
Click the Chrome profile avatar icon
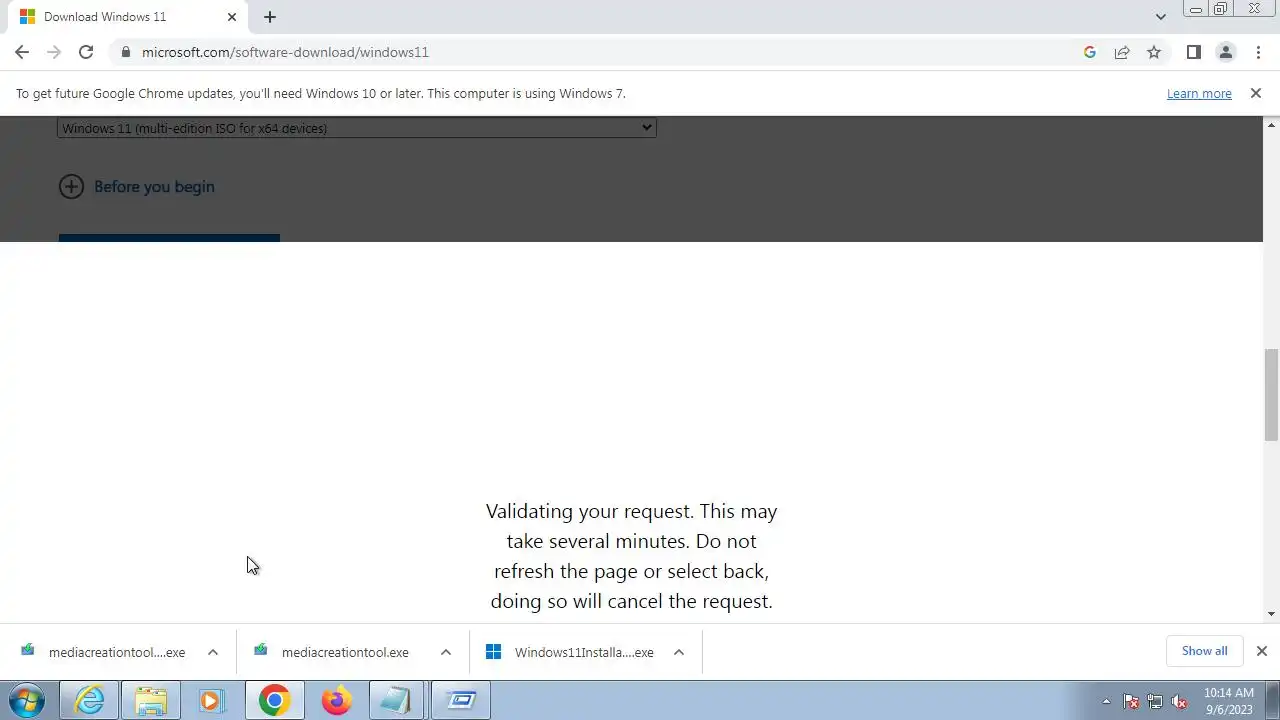[1225, 52]
